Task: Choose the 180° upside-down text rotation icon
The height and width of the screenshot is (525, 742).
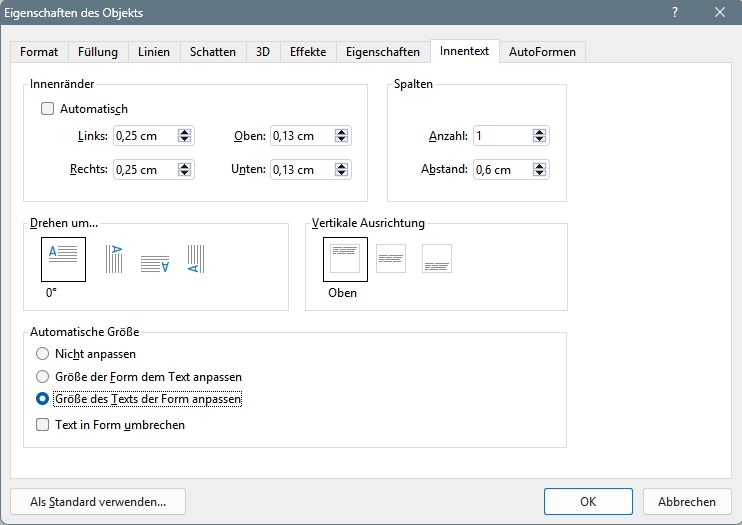Action: 155,264
